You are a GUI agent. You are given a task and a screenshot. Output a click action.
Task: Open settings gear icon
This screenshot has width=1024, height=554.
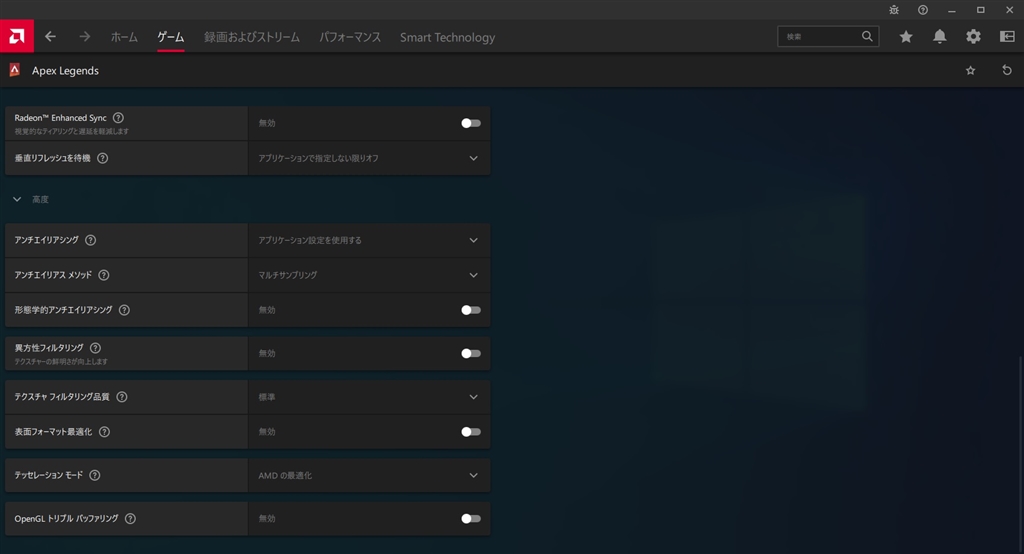(973, 37)
